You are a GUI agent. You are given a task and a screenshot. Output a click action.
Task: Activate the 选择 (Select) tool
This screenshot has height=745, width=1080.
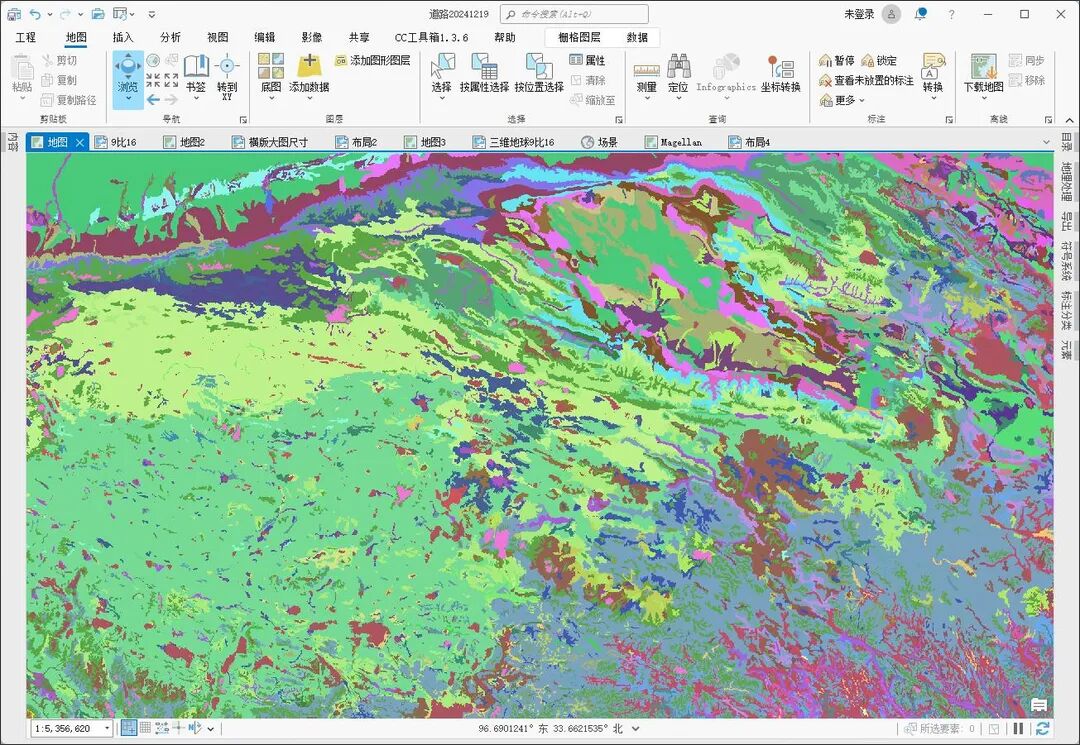[x=442, y=74]
